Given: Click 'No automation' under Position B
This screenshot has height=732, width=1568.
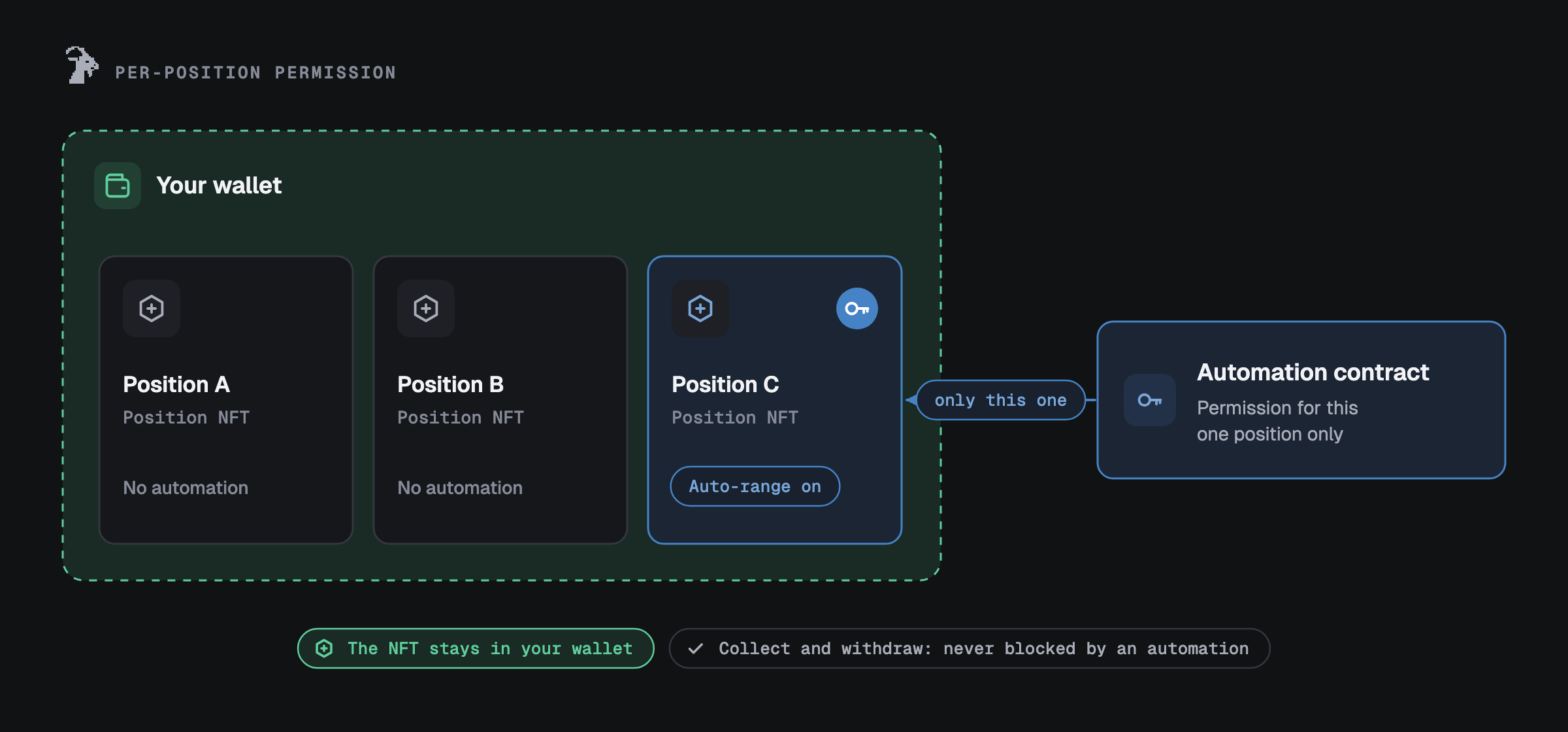Looking at the screenshot, I should 460,488.
